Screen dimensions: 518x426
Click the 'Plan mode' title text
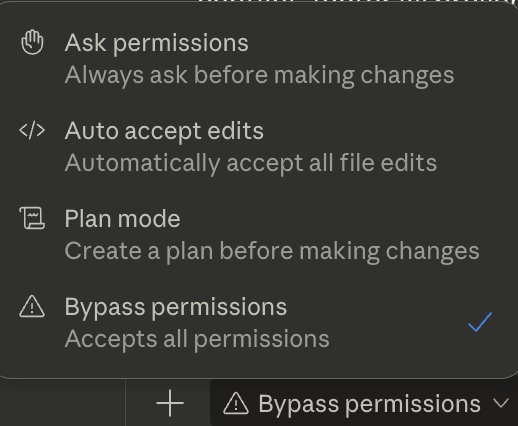tap(122, 219)
